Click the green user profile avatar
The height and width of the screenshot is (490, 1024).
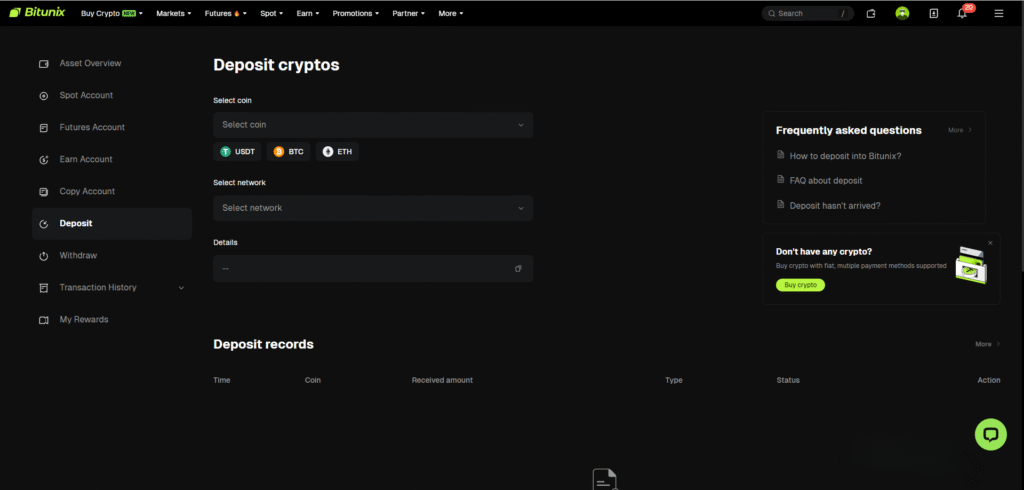click(902, 14)
